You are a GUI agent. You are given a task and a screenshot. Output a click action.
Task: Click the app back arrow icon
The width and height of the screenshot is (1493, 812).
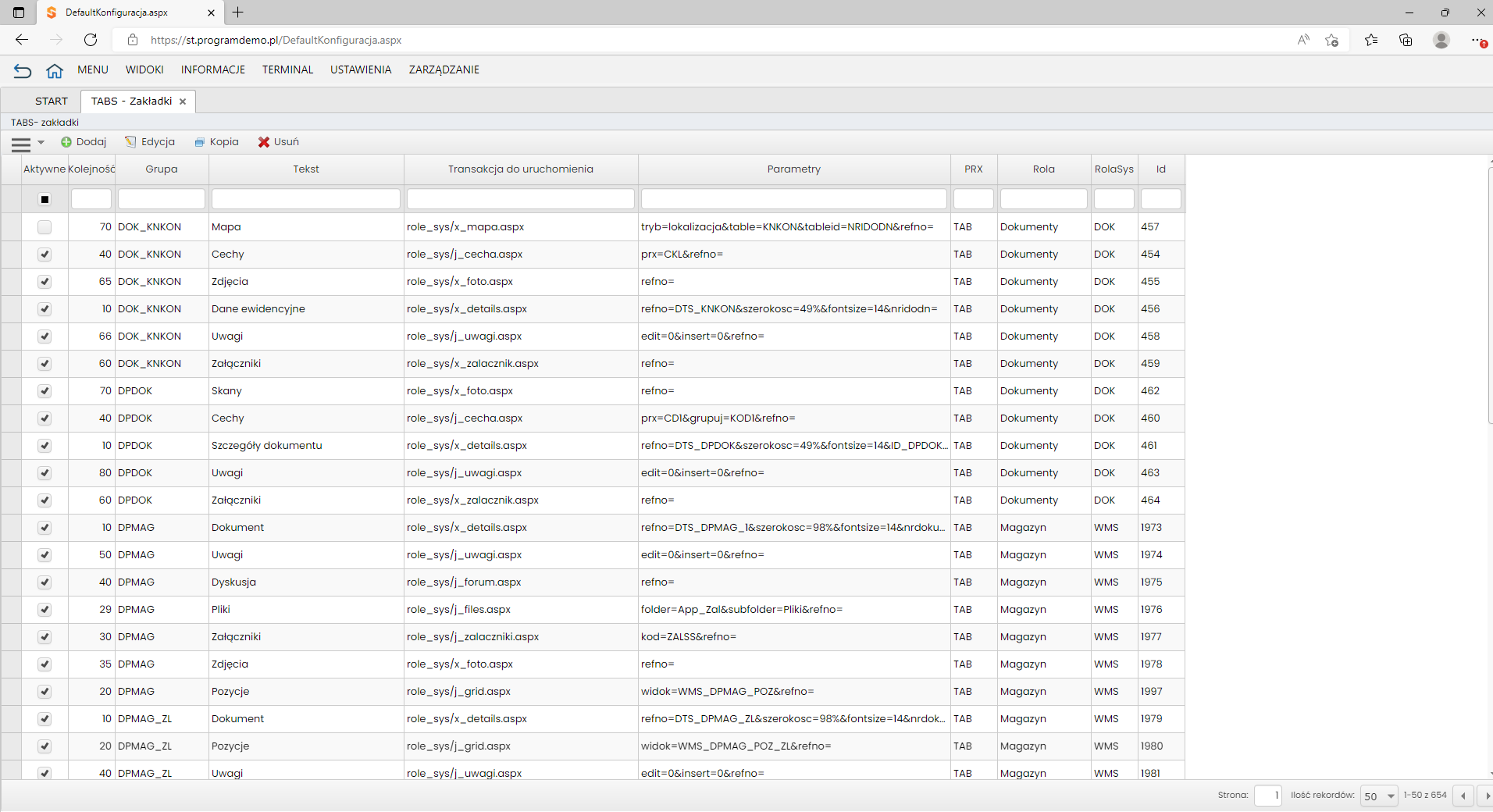pos(23,71)
